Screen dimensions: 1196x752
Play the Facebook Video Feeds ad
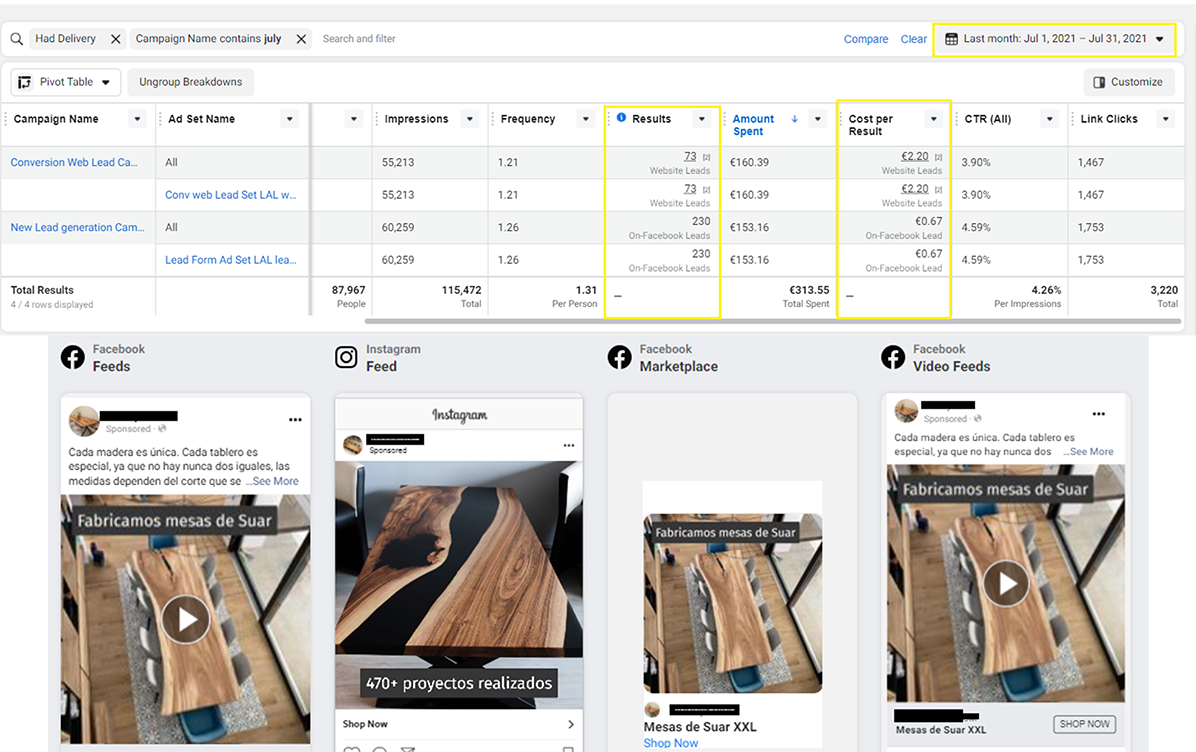pos(1006,583)
